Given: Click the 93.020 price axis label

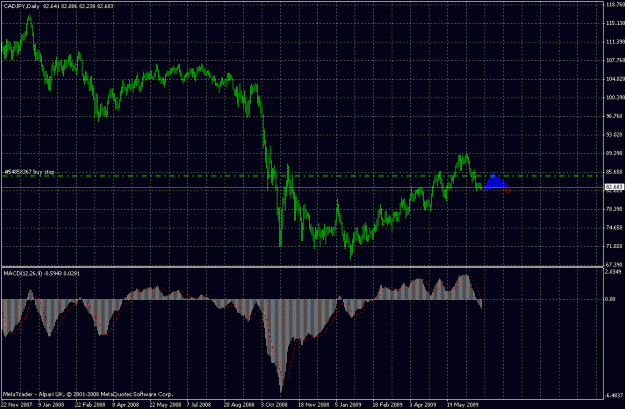Looking at the screenshot, I should point(615,135).
